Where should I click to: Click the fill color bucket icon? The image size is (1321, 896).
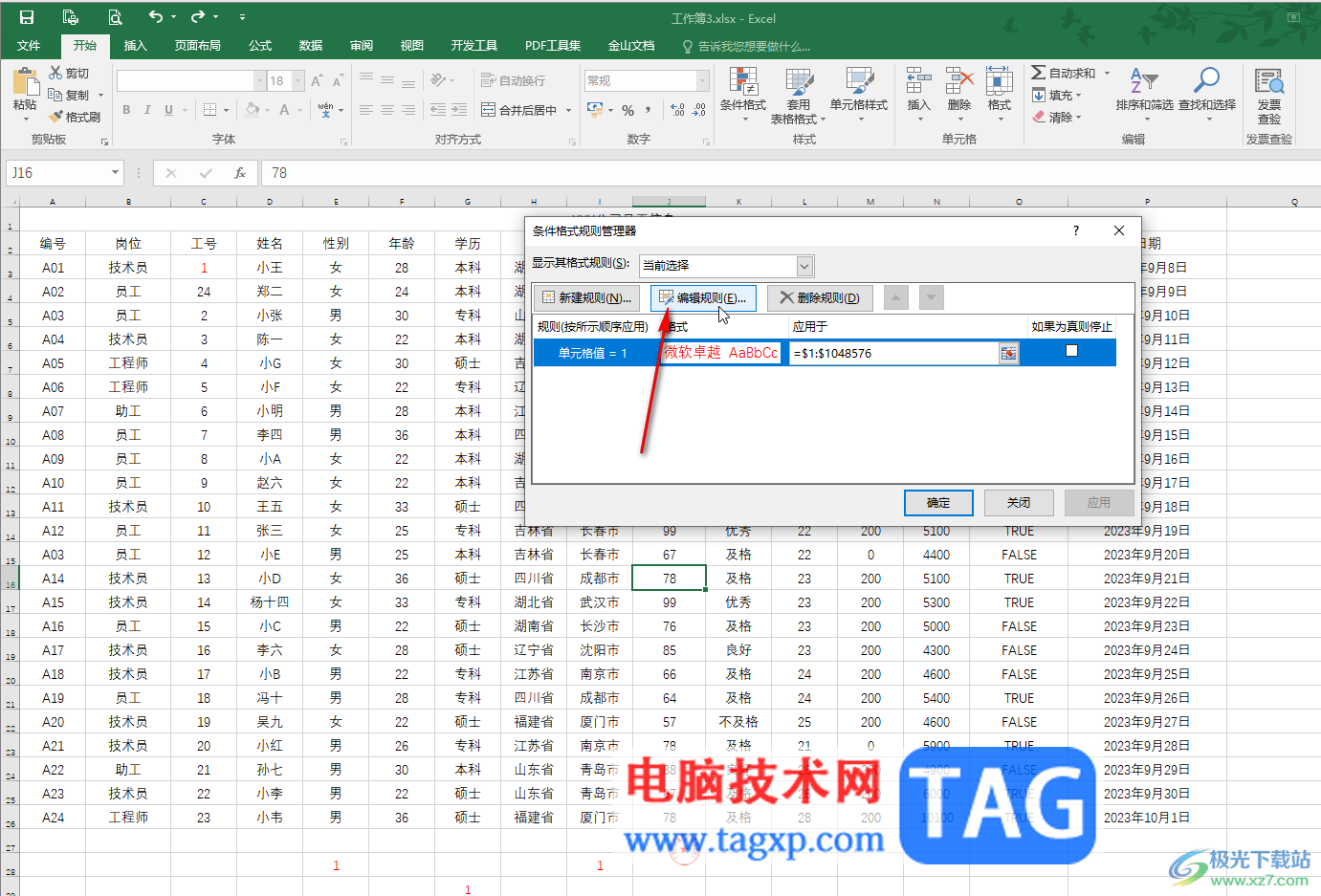[252, 110]
